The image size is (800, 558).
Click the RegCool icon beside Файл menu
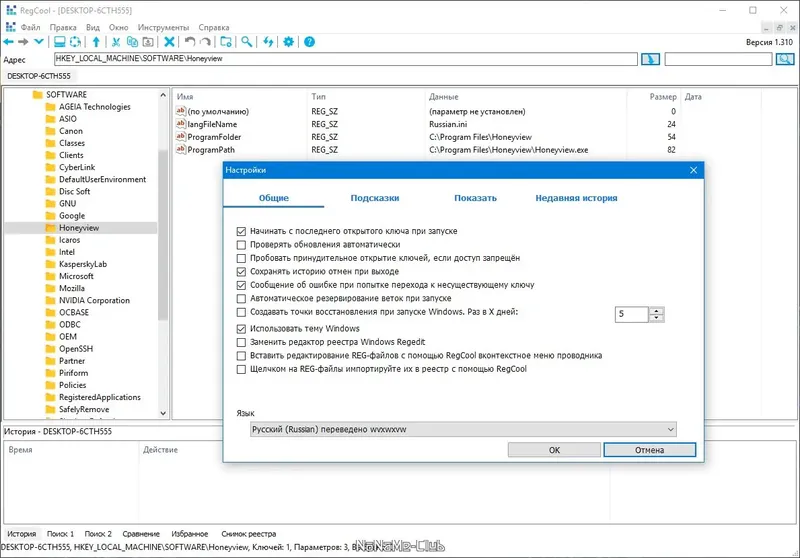[x=10, y=27]
